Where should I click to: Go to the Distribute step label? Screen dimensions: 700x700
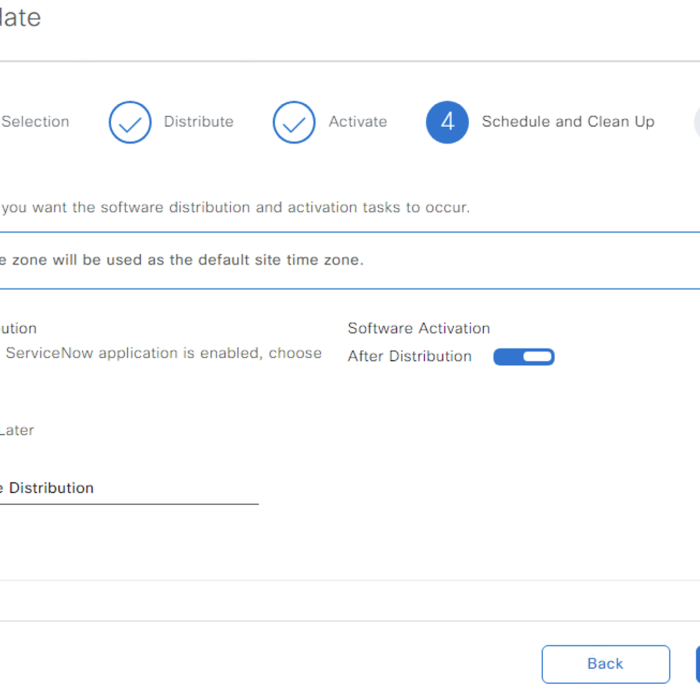point(199,121)
